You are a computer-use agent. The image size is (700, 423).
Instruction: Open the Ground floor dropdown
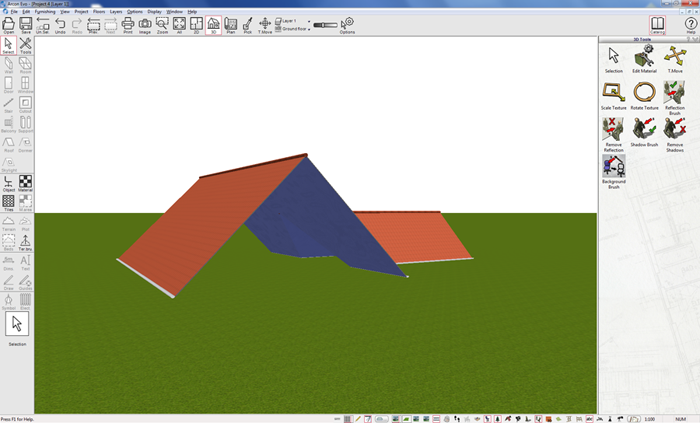point(292,29)
